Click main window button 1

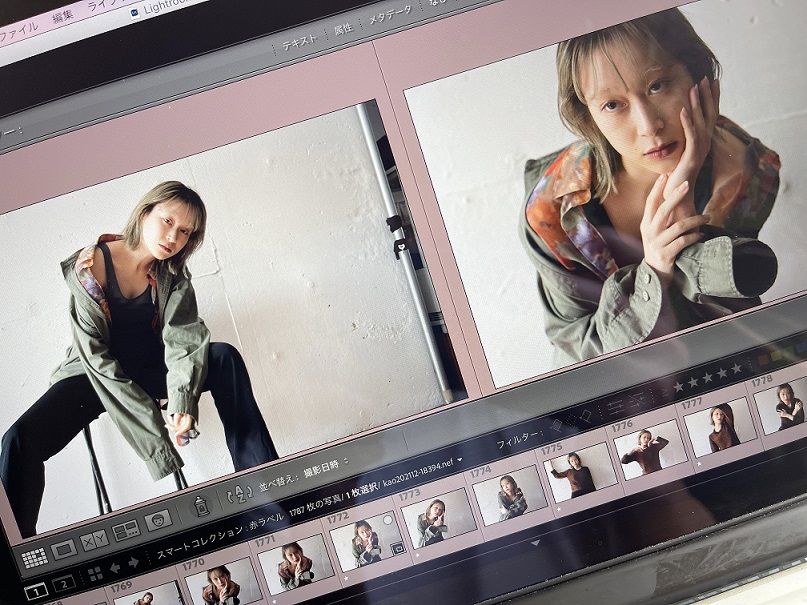click(37, 592)
